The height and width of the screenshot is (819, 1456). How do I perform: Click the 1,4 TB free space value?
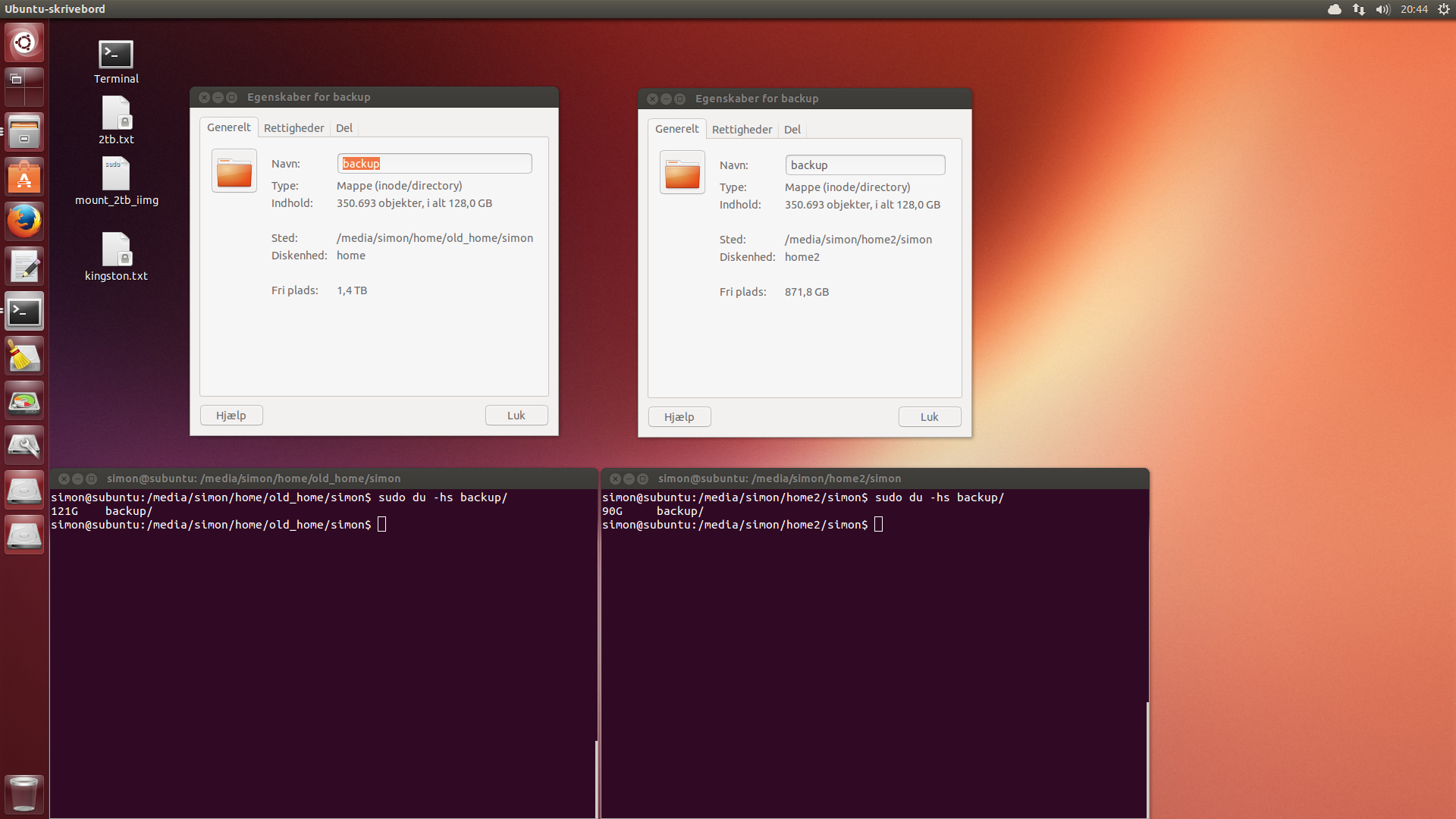point(352,290)
